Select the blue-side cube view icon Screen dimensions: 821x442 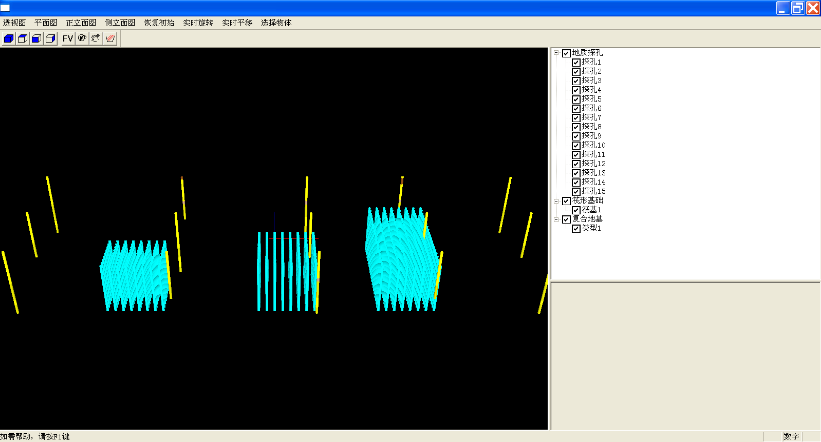[x=50, y=39]
